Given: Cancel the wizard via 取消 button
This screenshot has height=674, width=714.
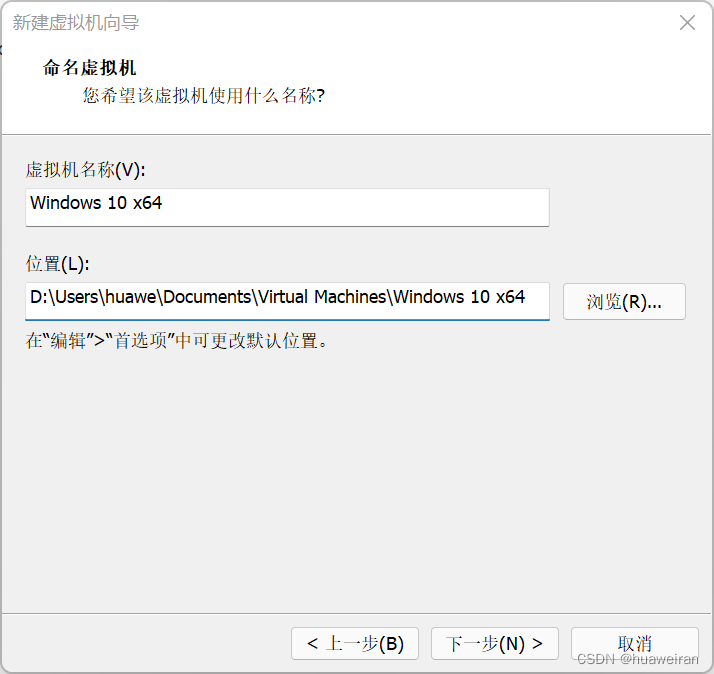Looking at the screenshot, I should click(x=635, y=643).
